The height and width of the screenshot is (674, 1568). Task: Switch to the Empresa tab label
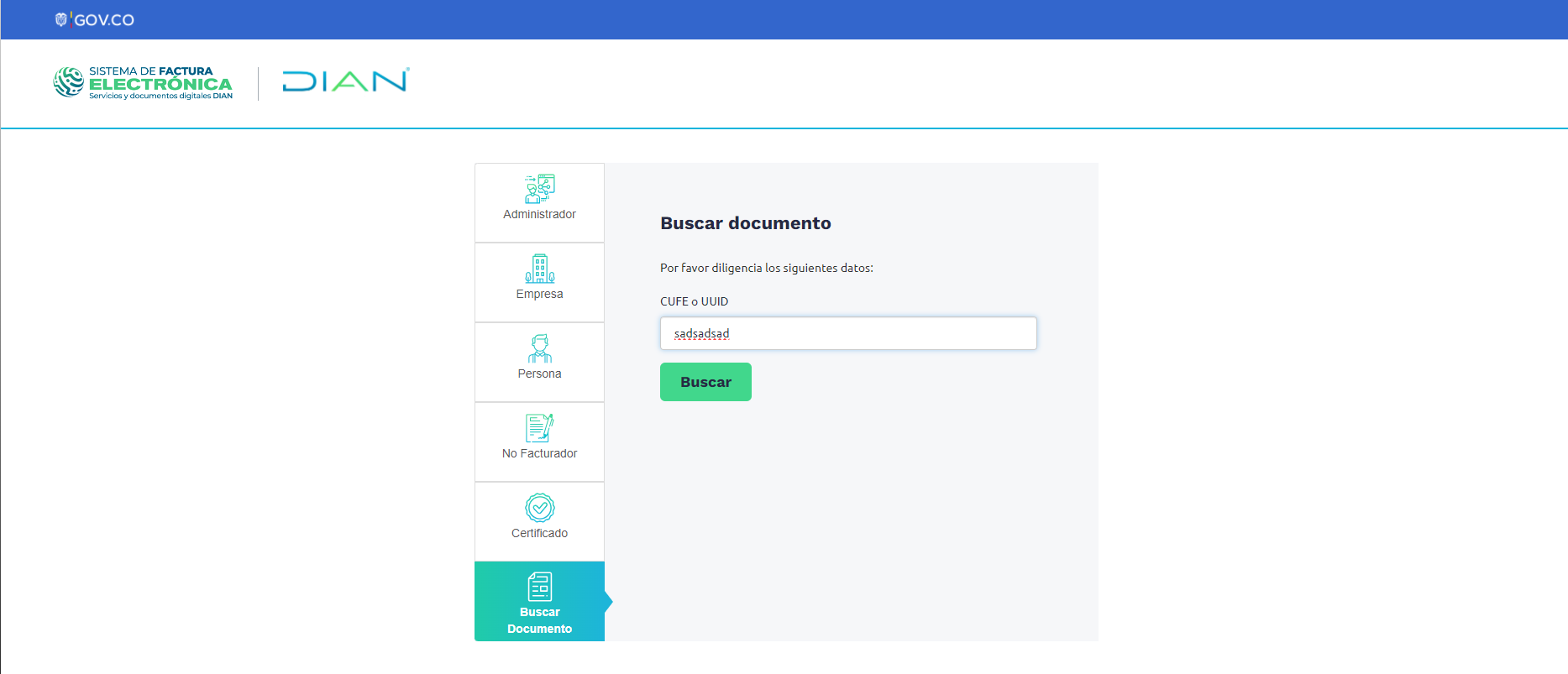[x=539, y=294]
